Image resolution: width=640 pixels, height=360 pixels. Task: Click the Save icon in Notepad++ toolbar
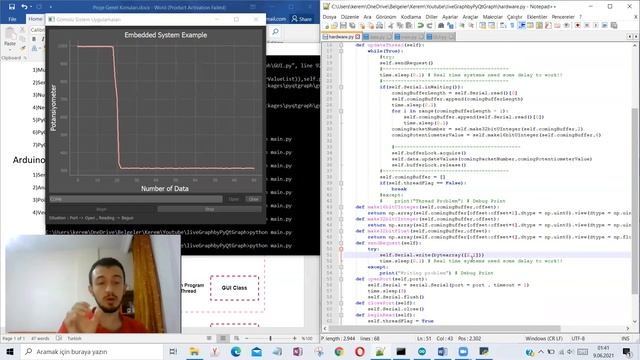343,25
